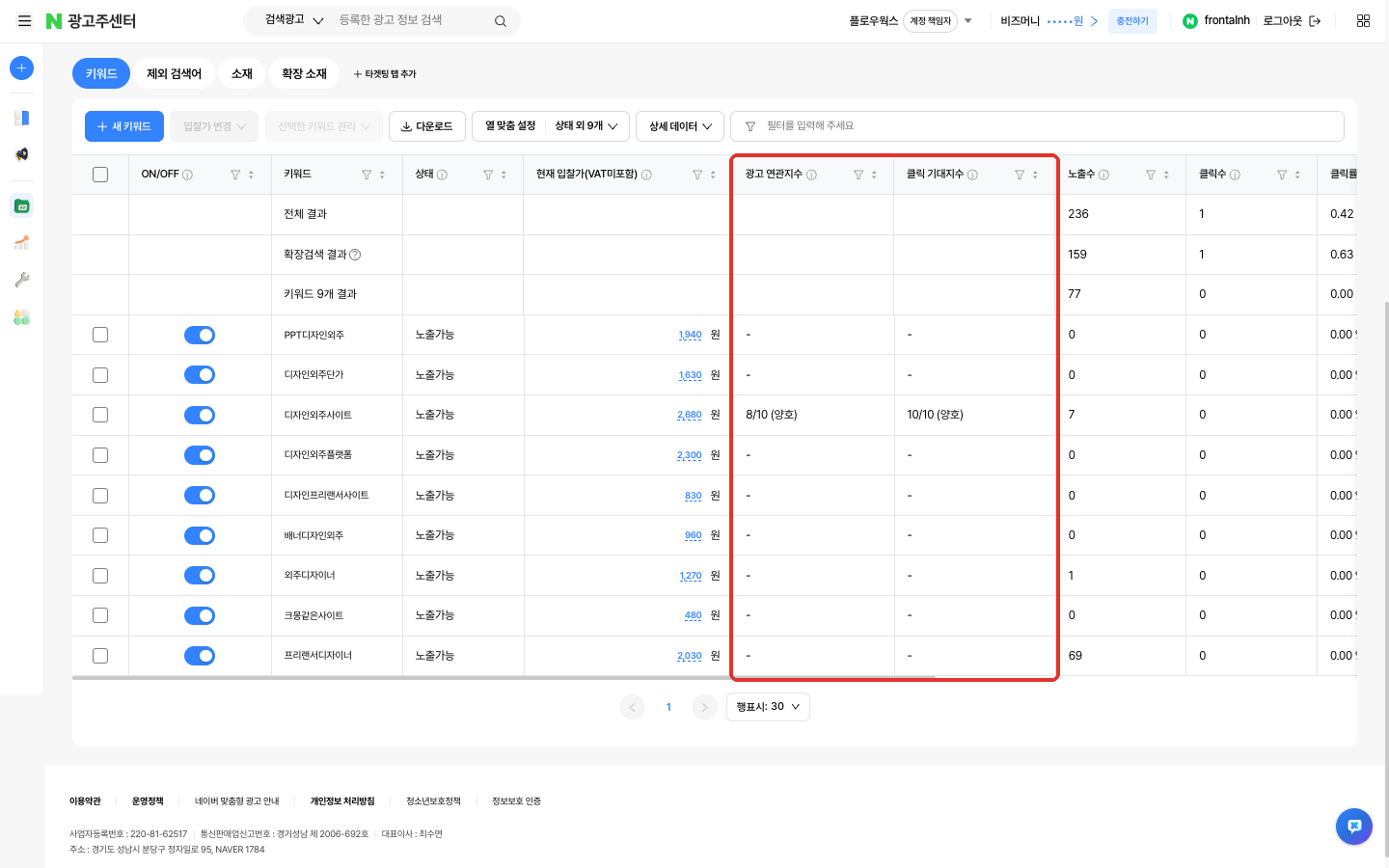Open the chat support bubble icon
The image size is (1389, 868).
1354,827
